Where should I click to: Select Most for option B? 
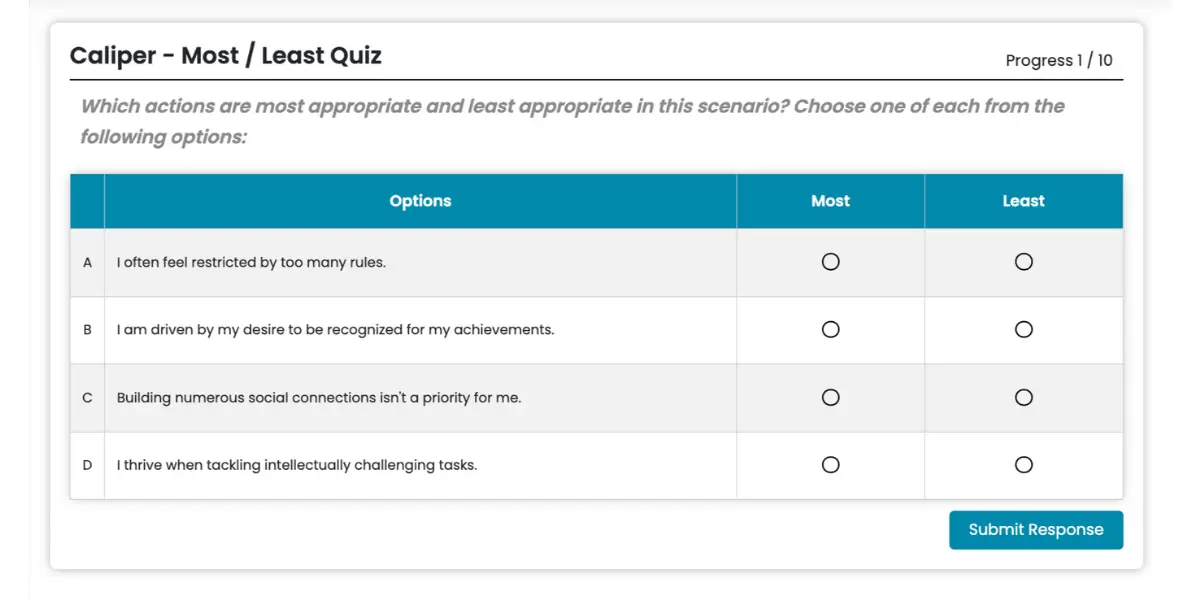830,330
